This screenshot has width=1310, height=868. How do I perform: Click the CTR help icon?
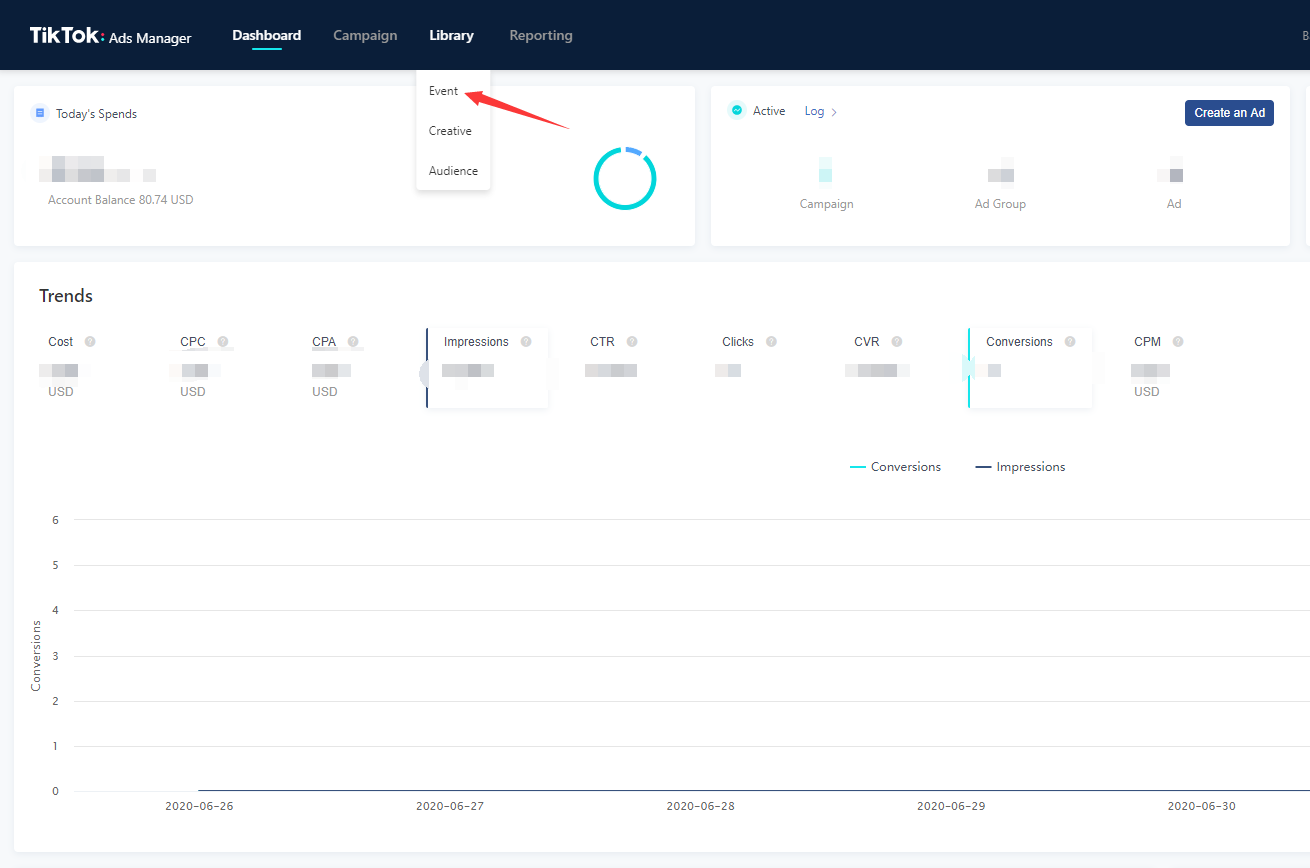point(632,342)
